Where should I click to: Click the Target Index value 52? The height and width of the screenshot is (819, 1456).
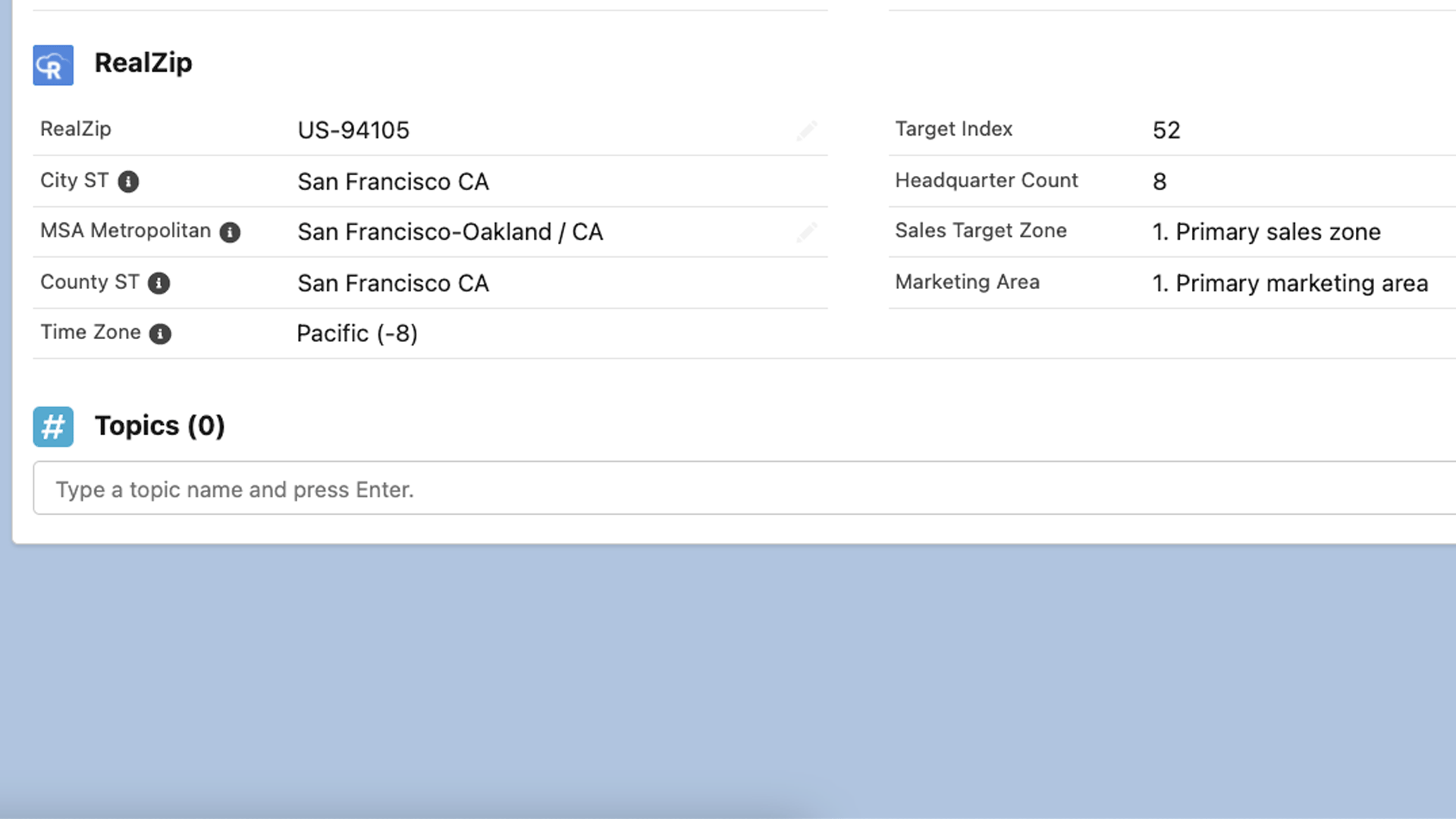(1166, 130)
